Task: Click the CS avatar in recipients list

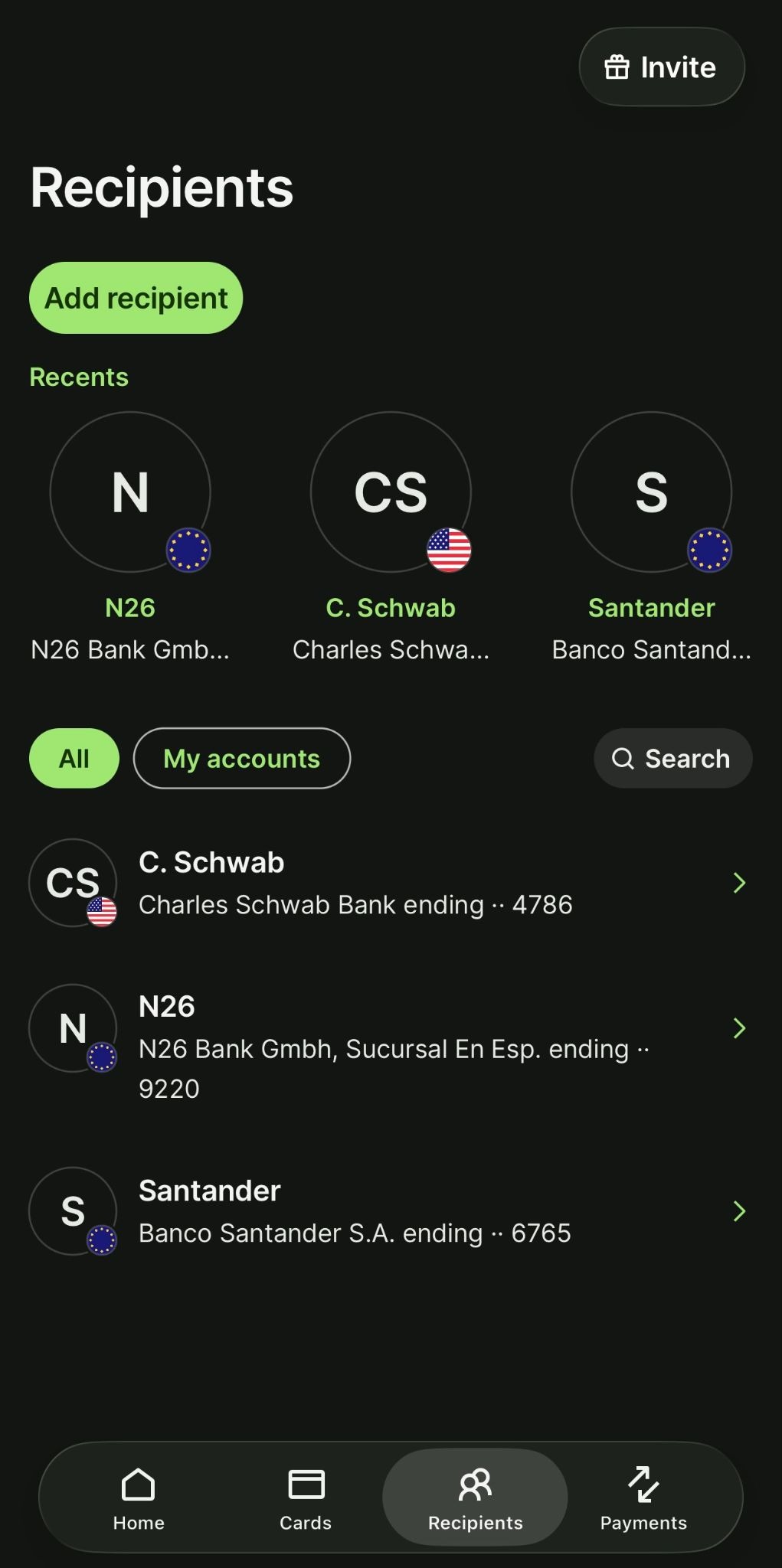Action: tap(73, 883)
